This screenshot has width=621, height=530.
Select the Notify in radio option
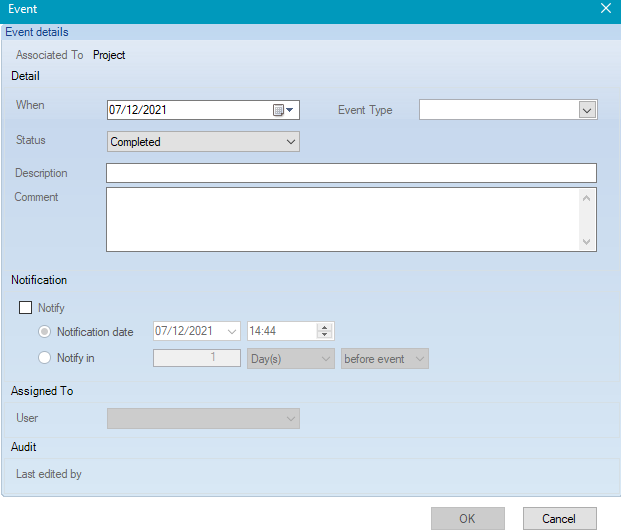(x=44, y=357)
